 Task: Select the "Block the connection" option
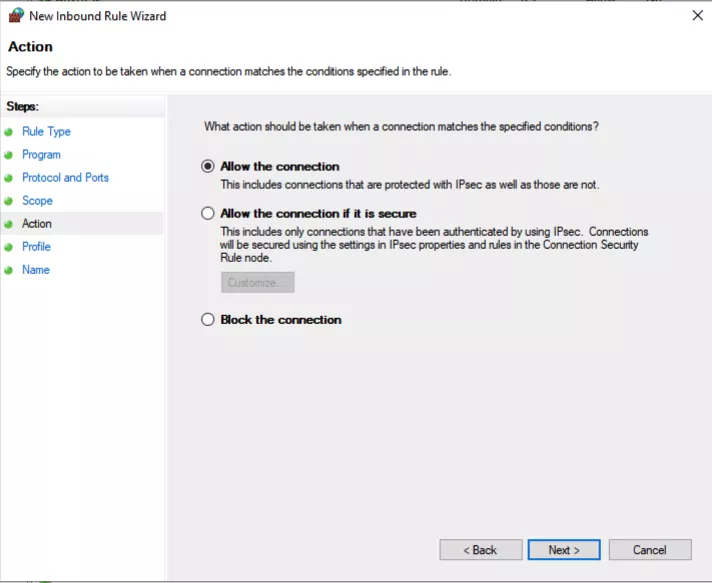click(x=208, y=320)
